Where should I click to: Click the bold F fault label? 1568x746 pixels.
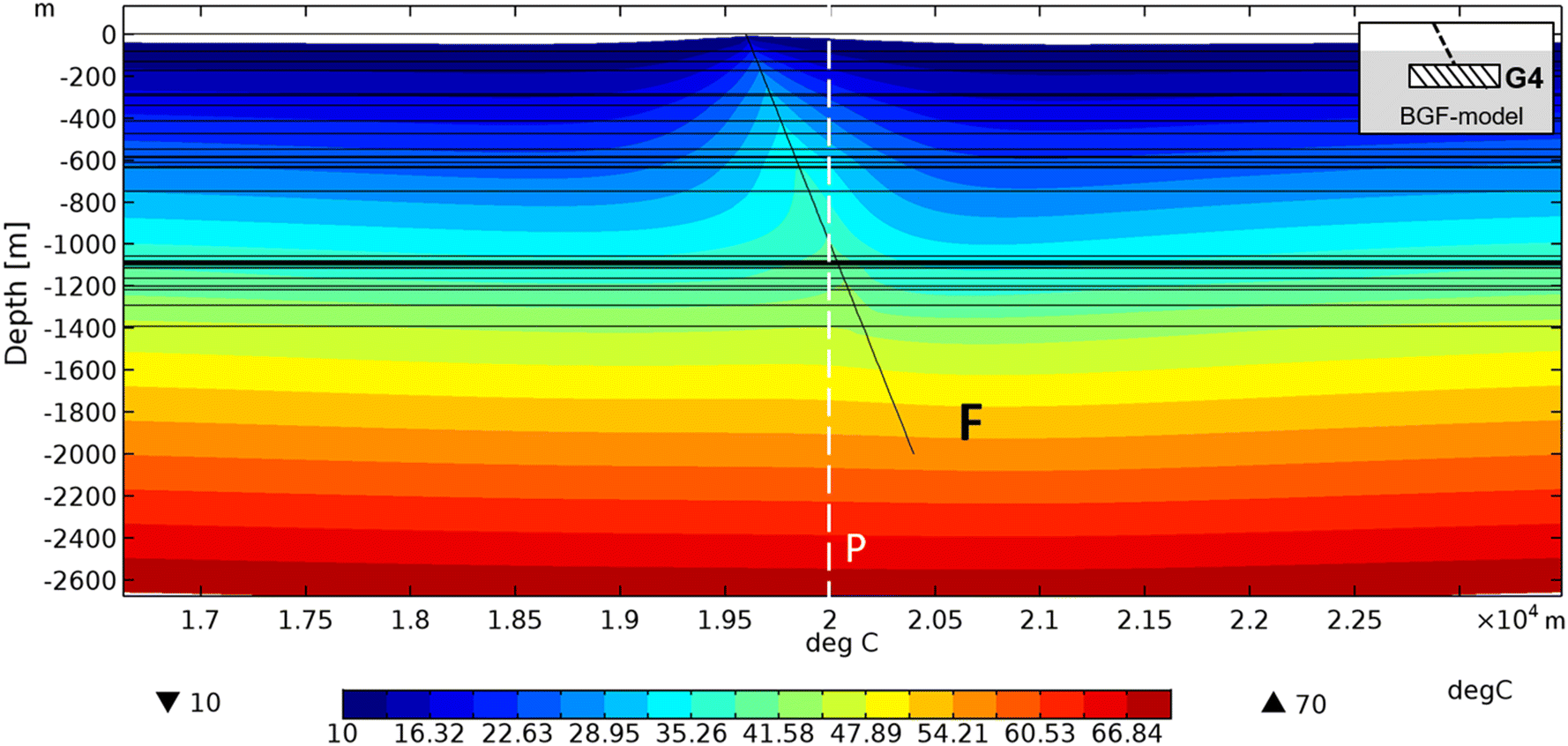pos(970,422)
